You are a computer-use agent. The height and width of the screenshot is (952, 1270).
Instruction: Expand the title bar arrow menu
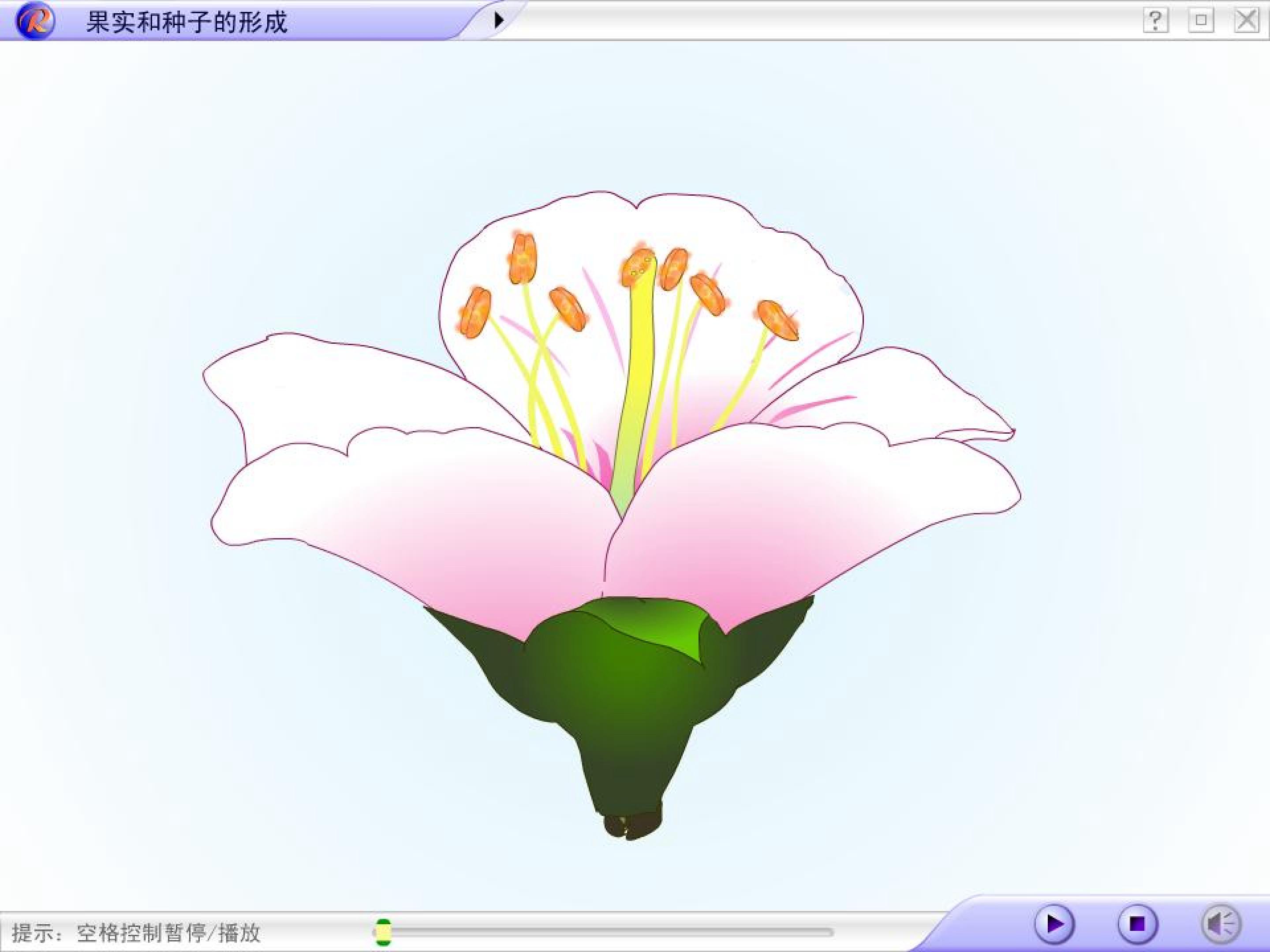pyautogui.click(x=498, y=20)
